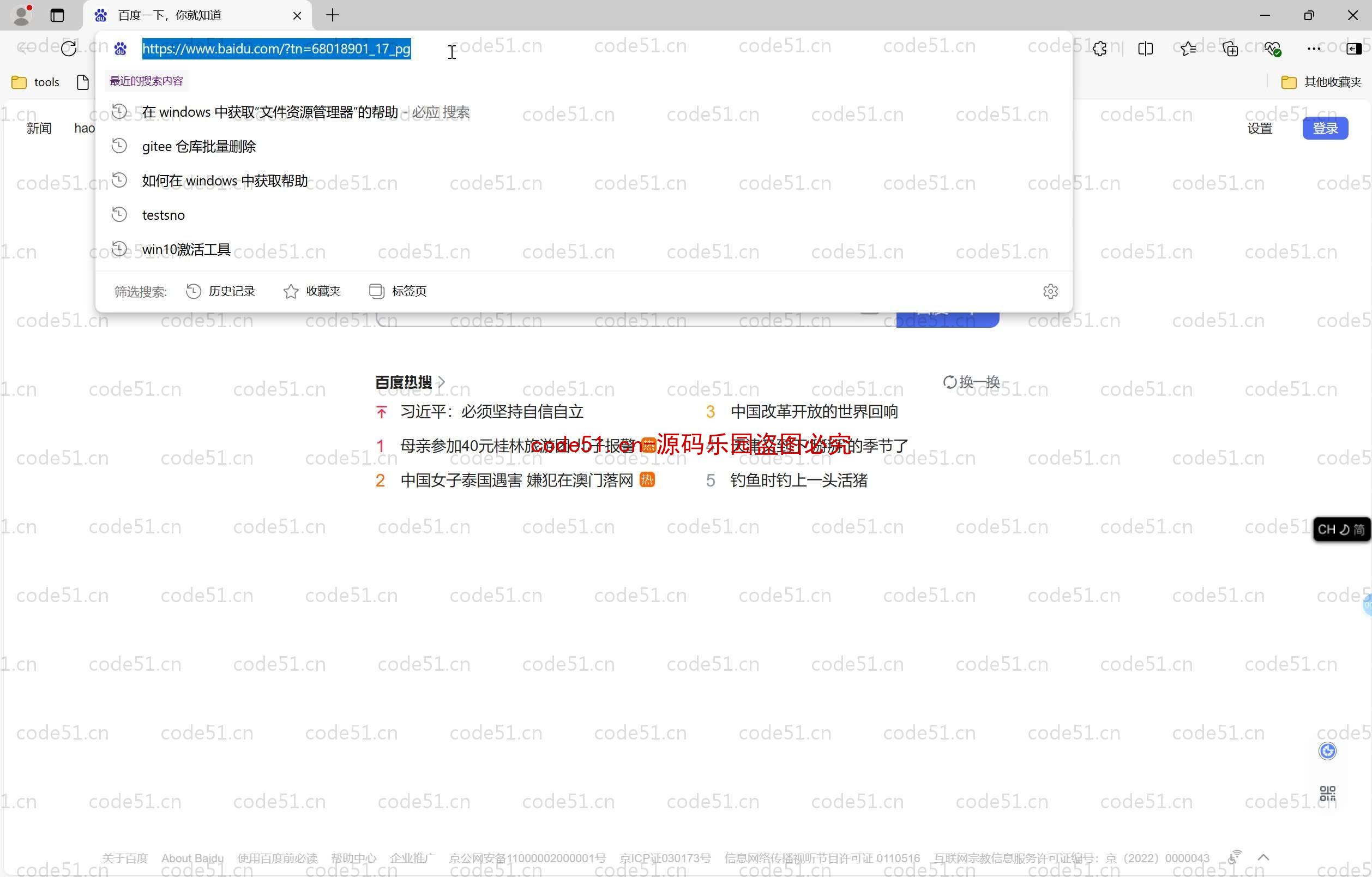Click history clock icon beside testsno
This screenshot has width=1372, height=877.
point(119,214)
